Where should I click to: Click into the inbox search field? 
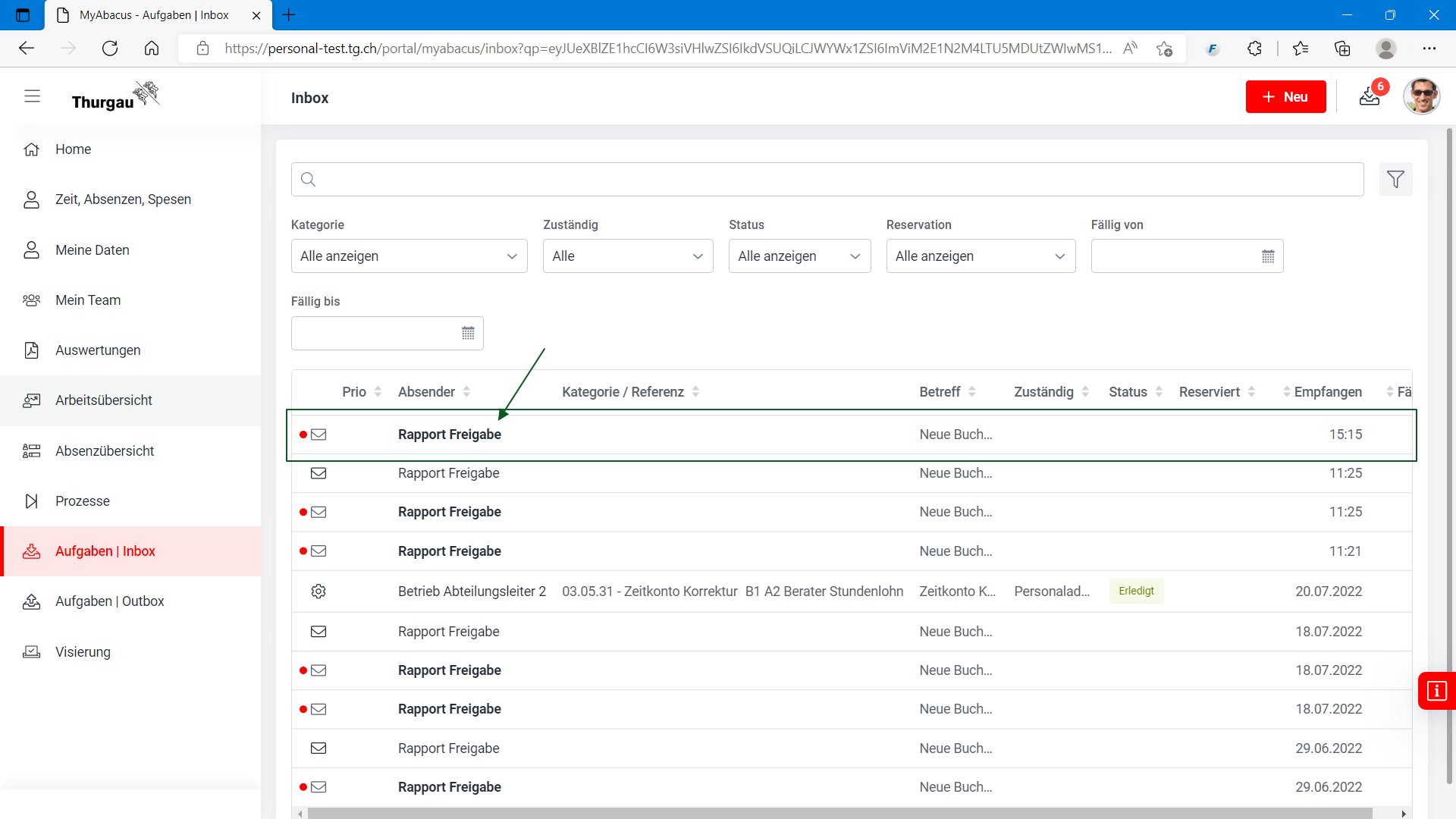[827, 180]
